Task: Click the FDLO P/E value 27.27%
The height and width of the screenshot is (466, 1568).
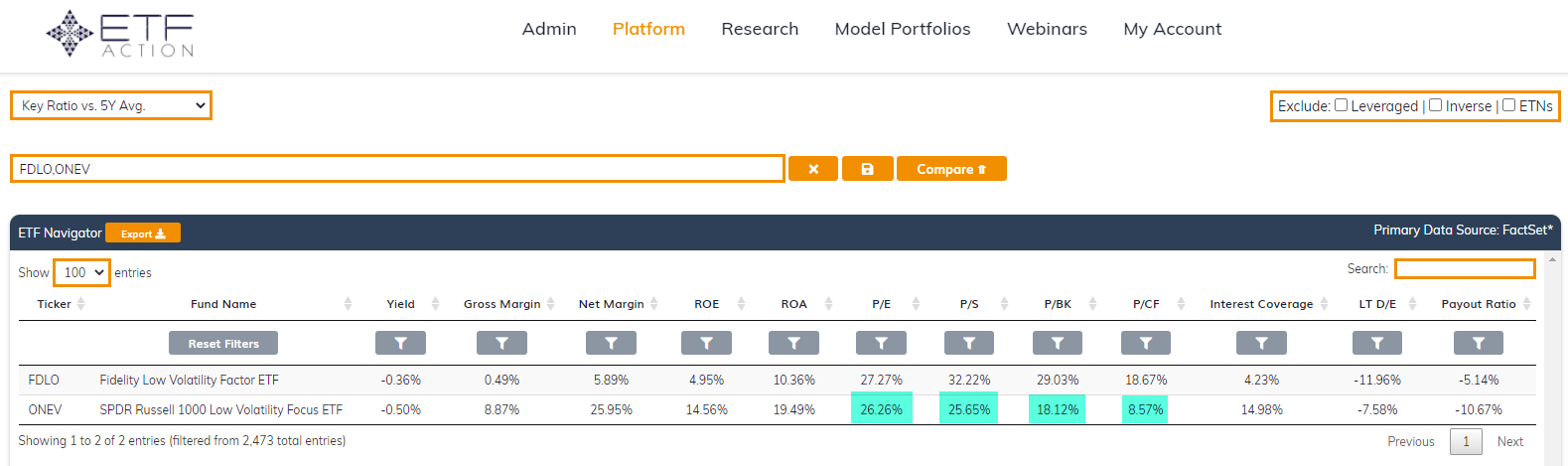Action: coord(881,380)
